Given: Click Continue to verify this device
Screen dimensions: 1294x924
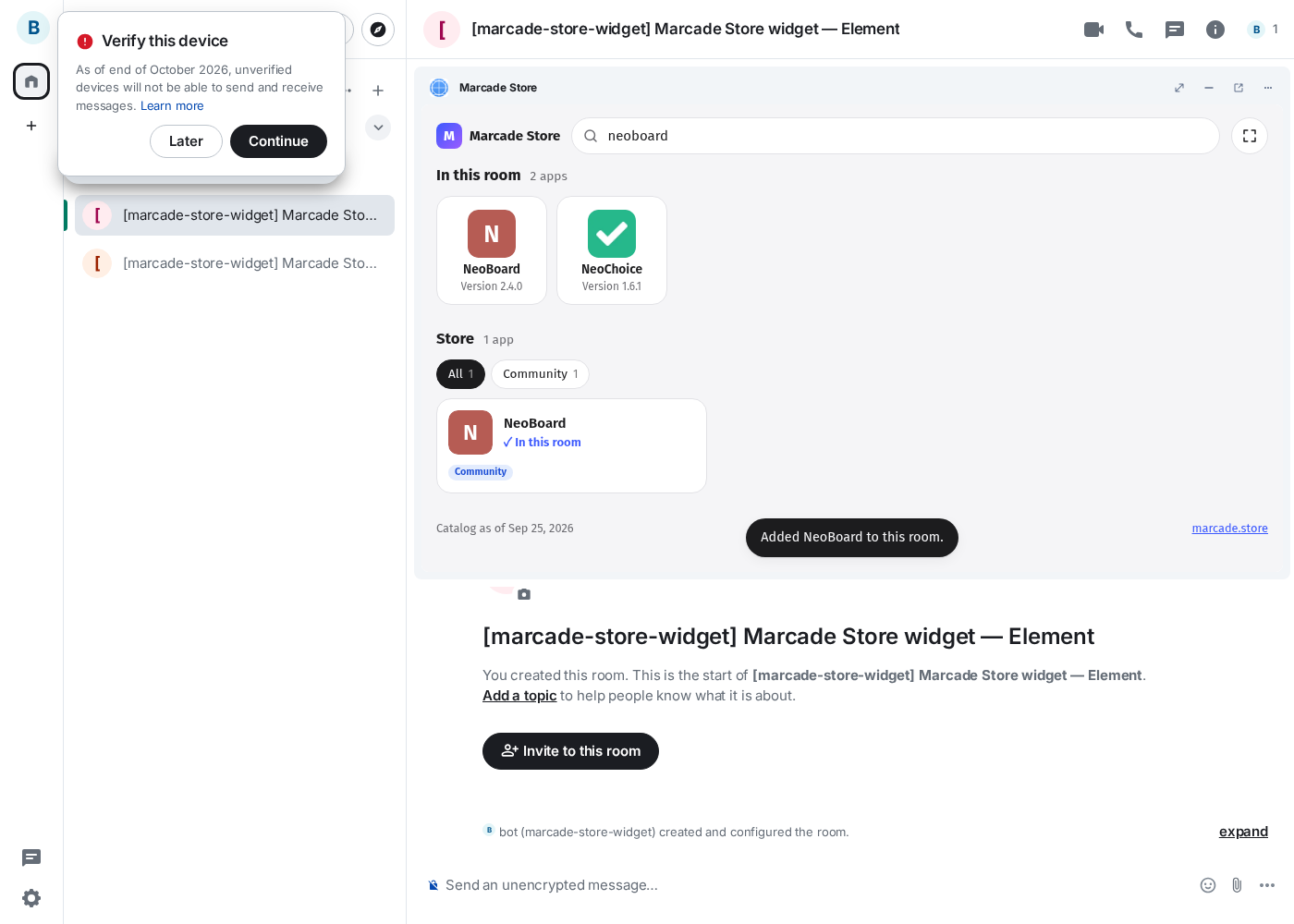Looking at the screenshot, I should (x=278, y=141).
